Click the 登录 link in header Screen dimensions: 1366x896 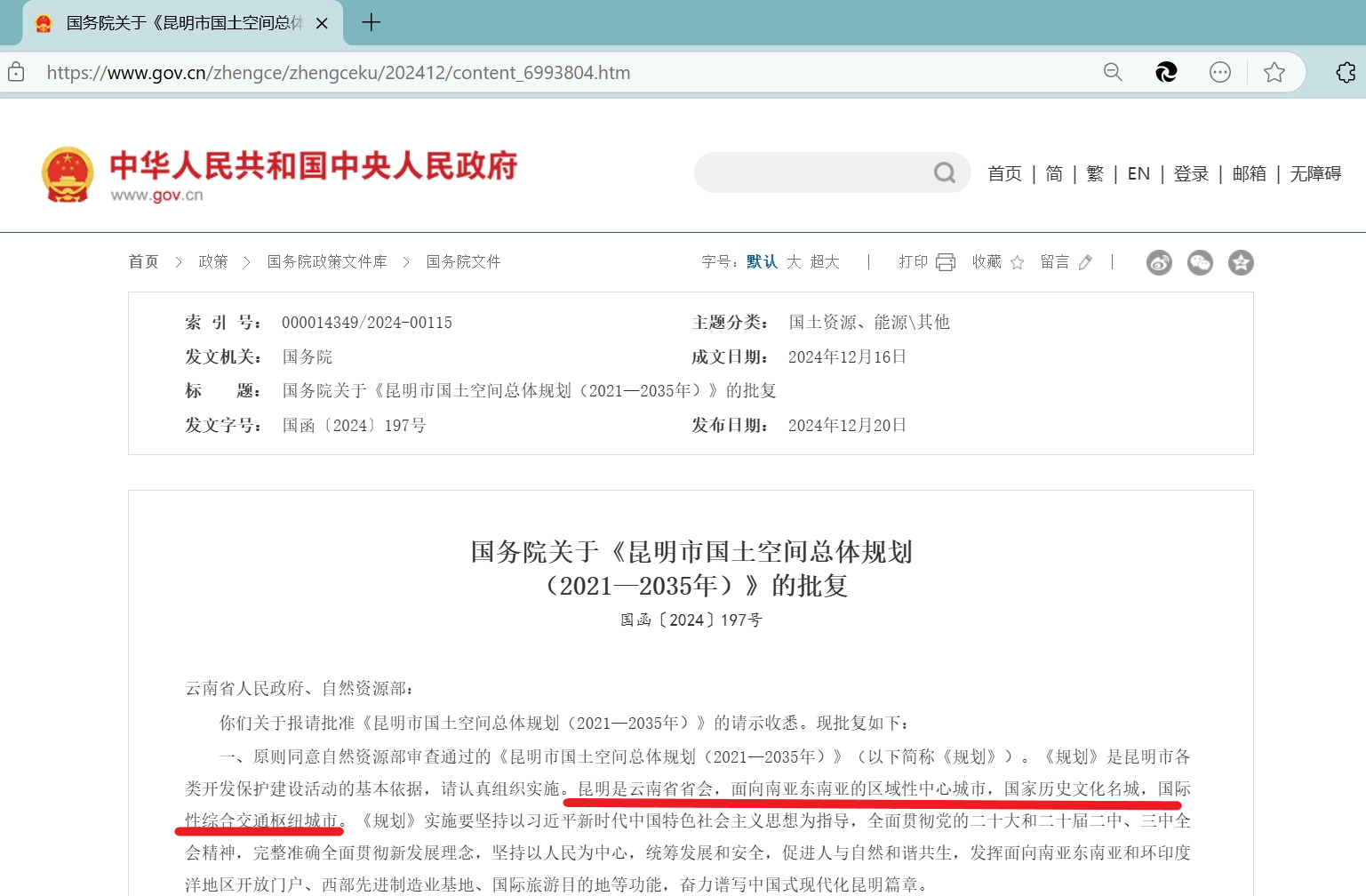pos(1191,173)
